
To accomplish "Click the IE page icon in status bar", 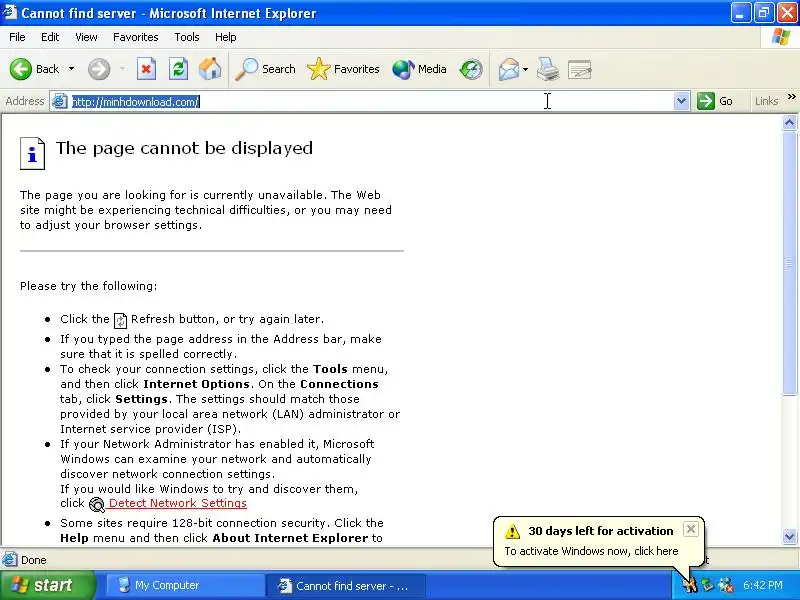I will click(9, 560).
